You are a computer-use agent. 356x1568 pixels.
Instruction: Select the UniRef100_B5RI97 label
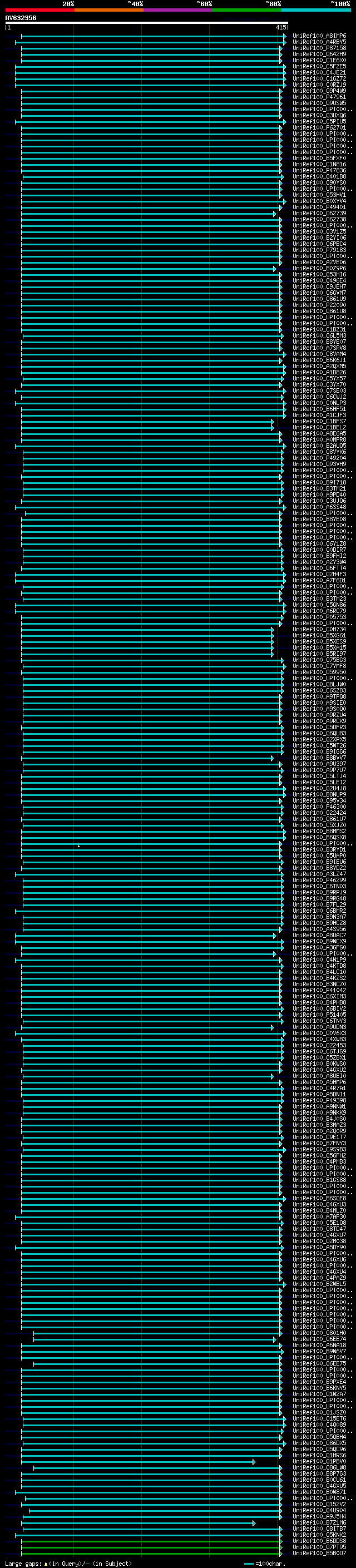(x=319, y=654)
